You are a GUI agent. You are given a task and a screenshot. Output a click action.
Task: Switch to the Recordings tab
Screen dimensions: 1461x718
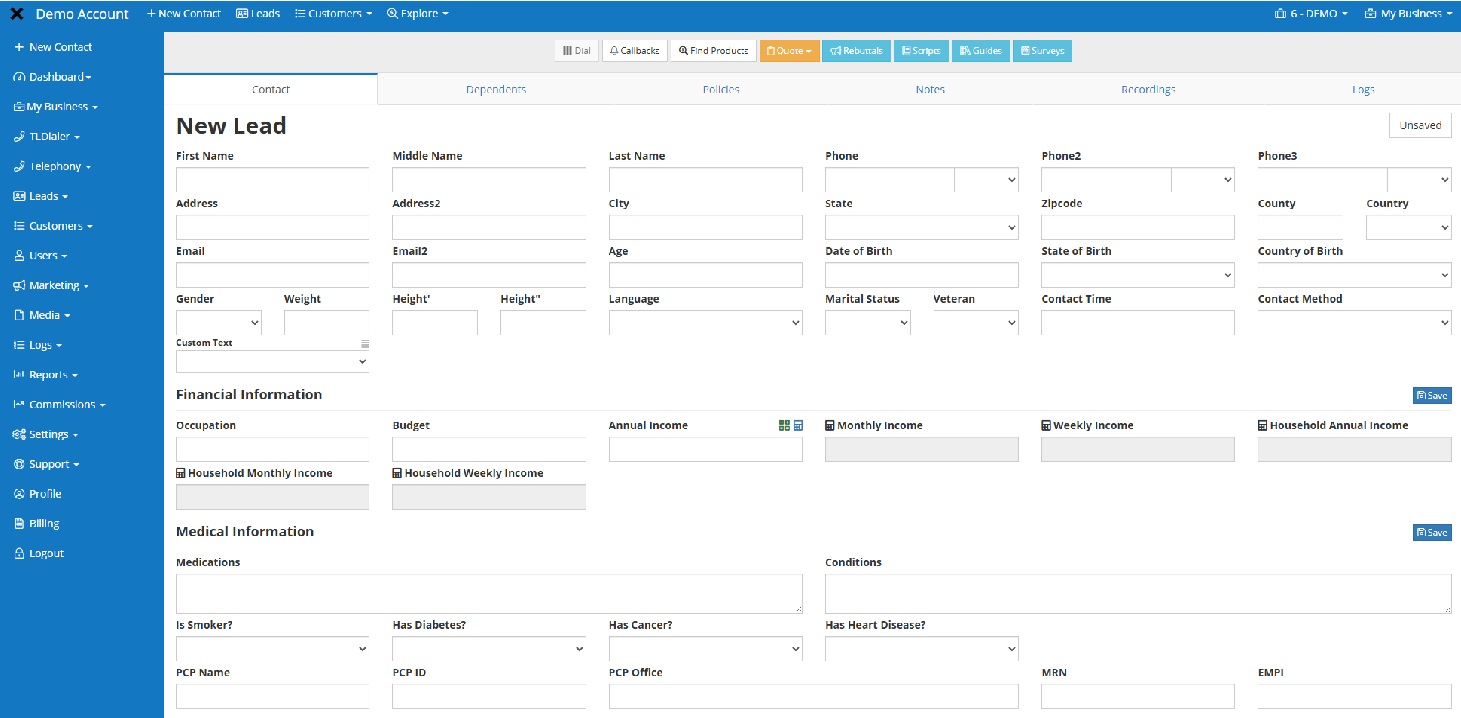click(1148, 89)
